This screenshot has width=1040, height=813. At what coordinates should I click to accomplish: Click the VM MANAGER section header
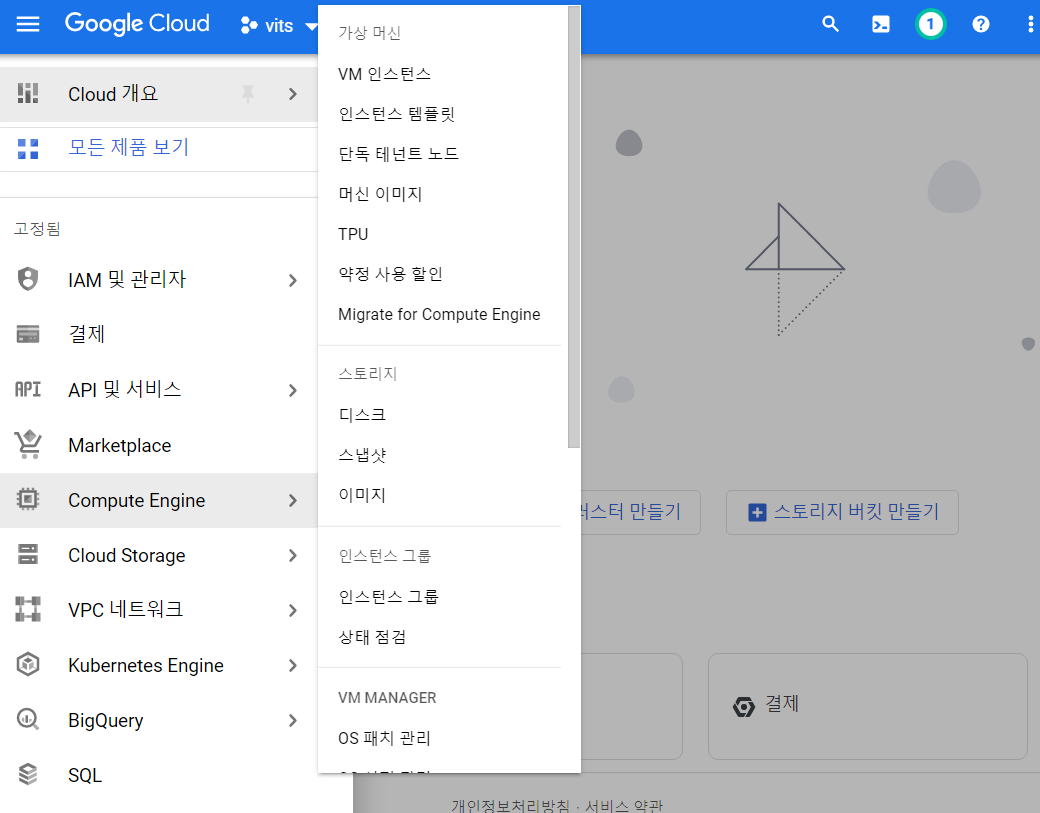point(387,698)
